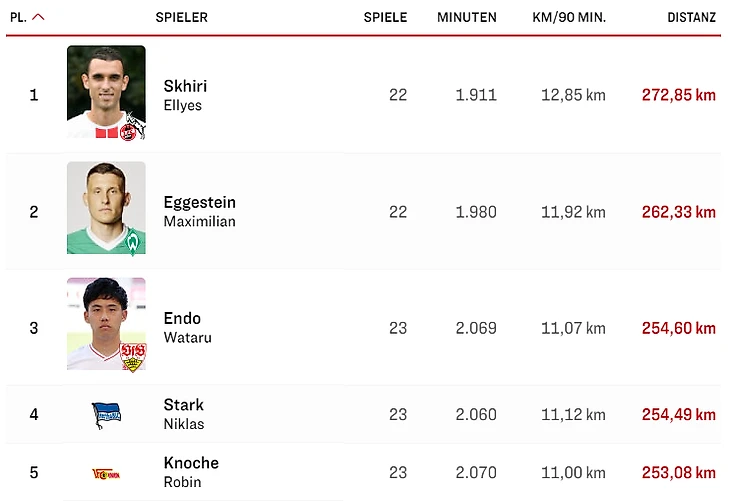Click Knoche Robin name link
Viewport: 730px width, 501px height.
pyautogui.click(x=190, y=472)
